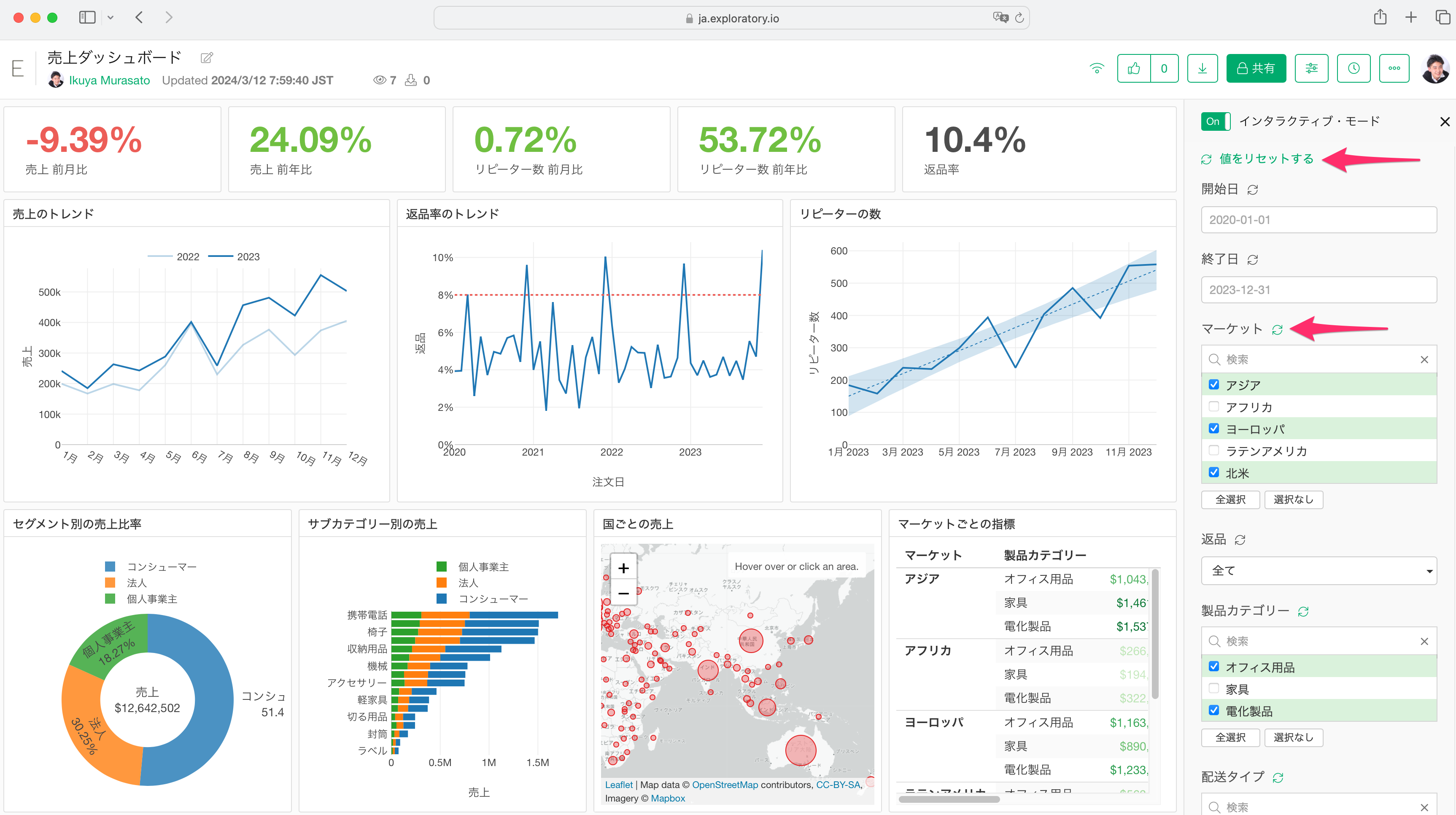Image resolution: width=1456 pixels, height=815 pixels.
Task: Go back with the browser back arrow
Action: (139, 18)
